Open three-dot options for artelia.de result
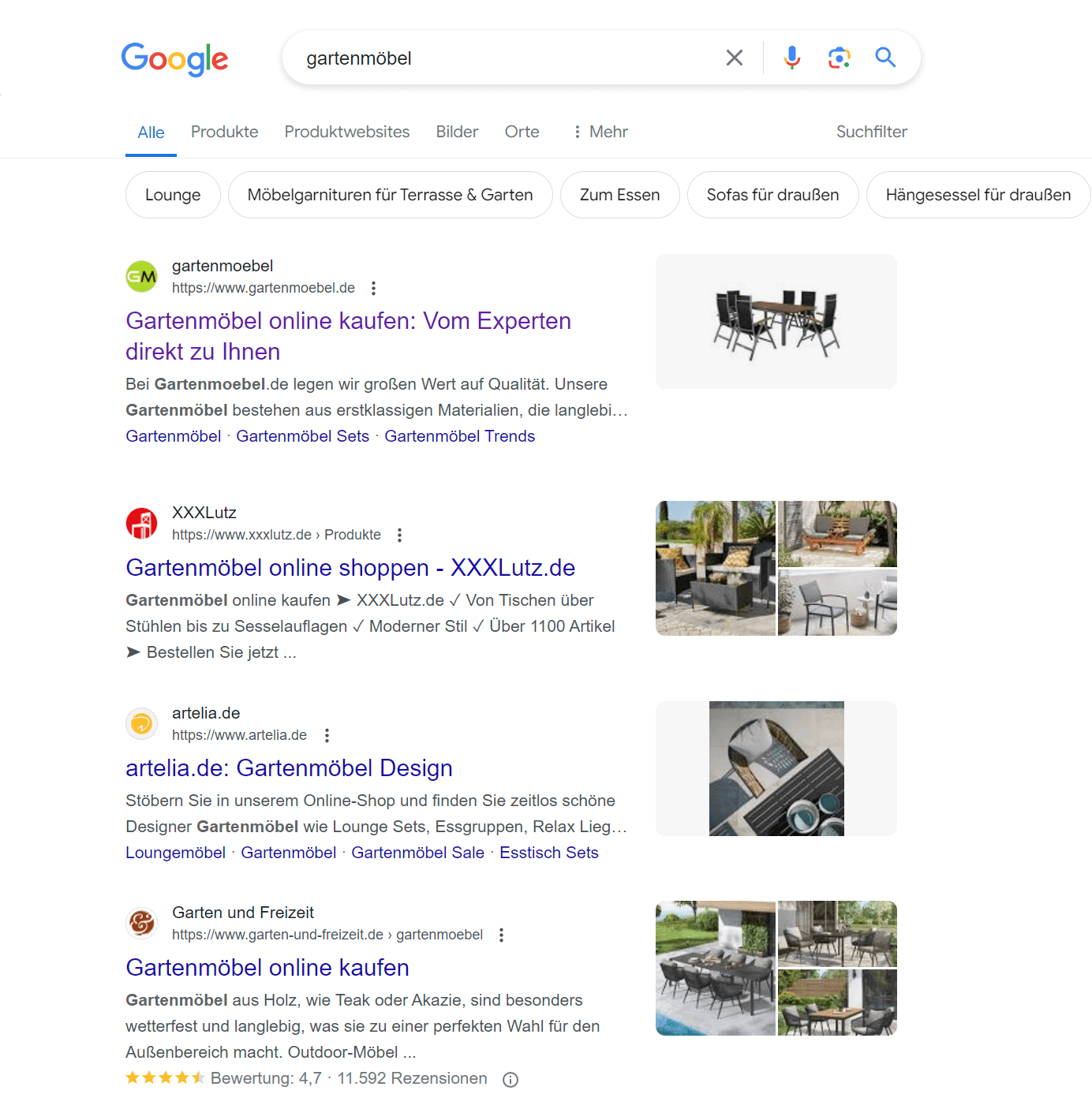This screenshot has height=1109, width=1092. tap(327, 735)
